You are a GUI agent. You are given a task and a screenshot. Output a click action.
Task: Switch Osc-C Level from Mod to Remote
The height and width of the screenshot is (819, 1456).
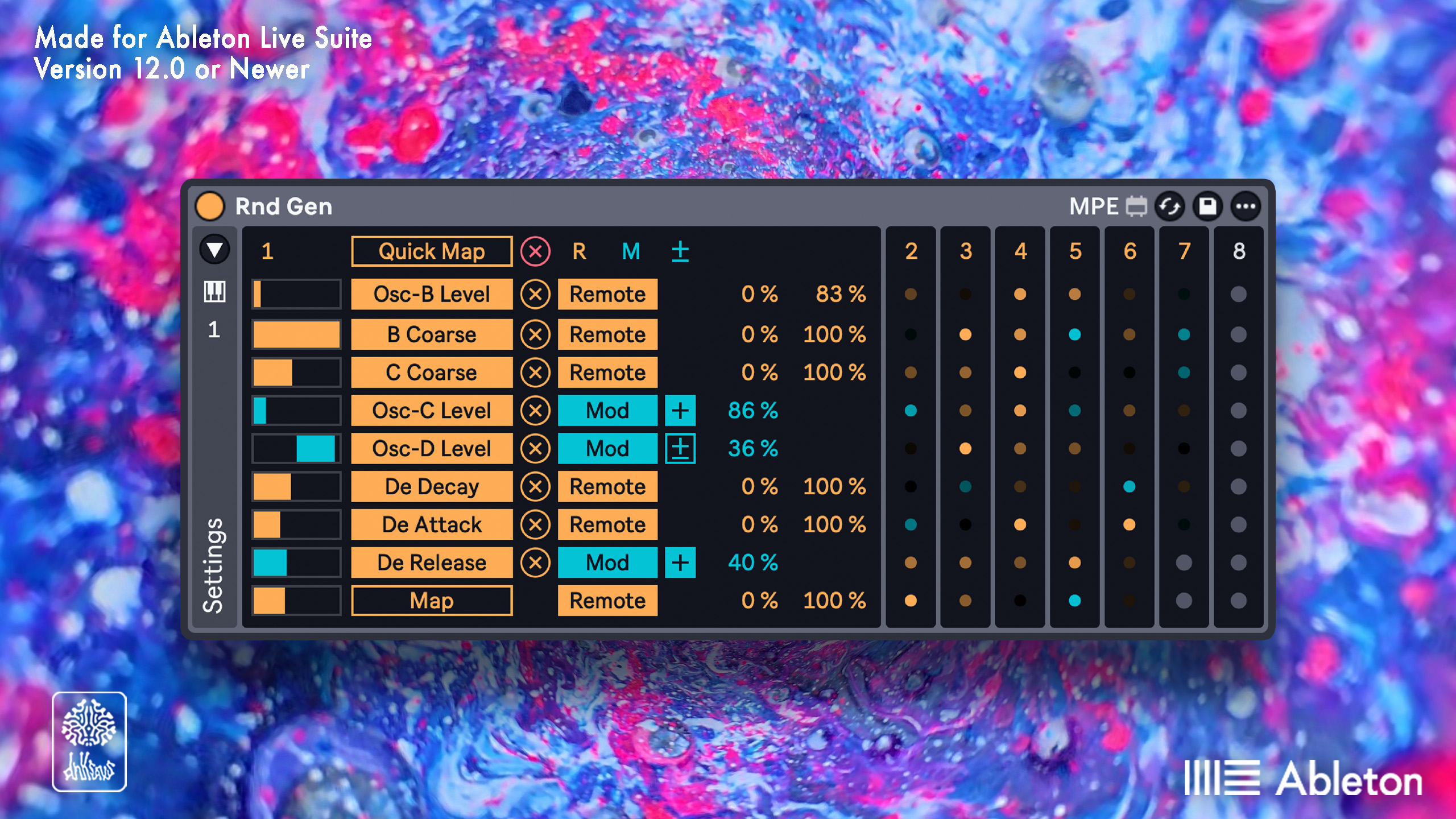pyautogui.click(x=607, y=410)
